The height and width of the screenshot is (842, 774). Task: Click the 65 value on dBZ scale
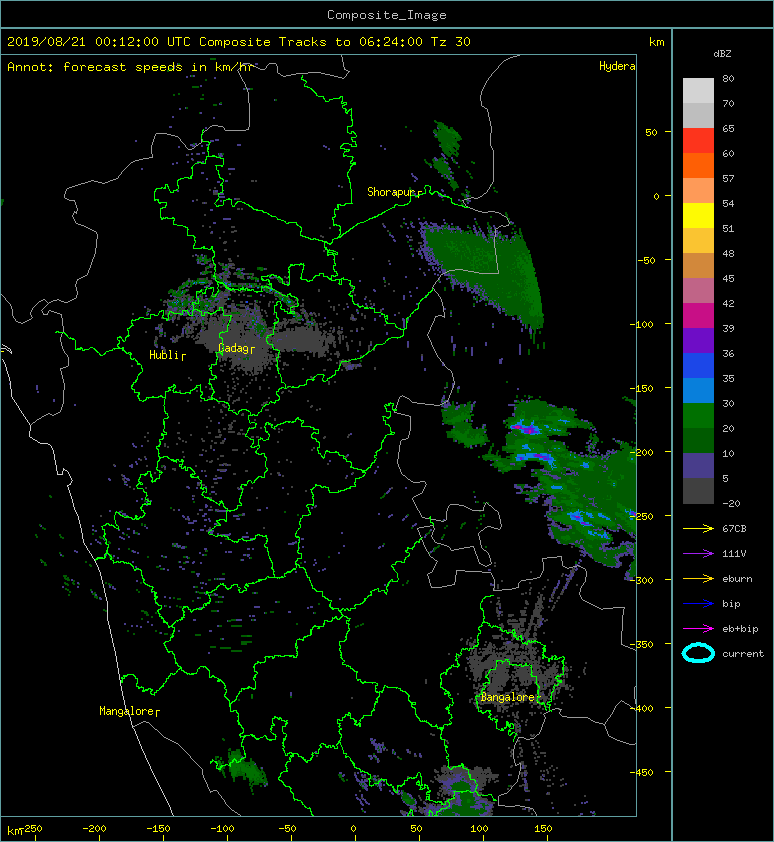coord(728,128)
